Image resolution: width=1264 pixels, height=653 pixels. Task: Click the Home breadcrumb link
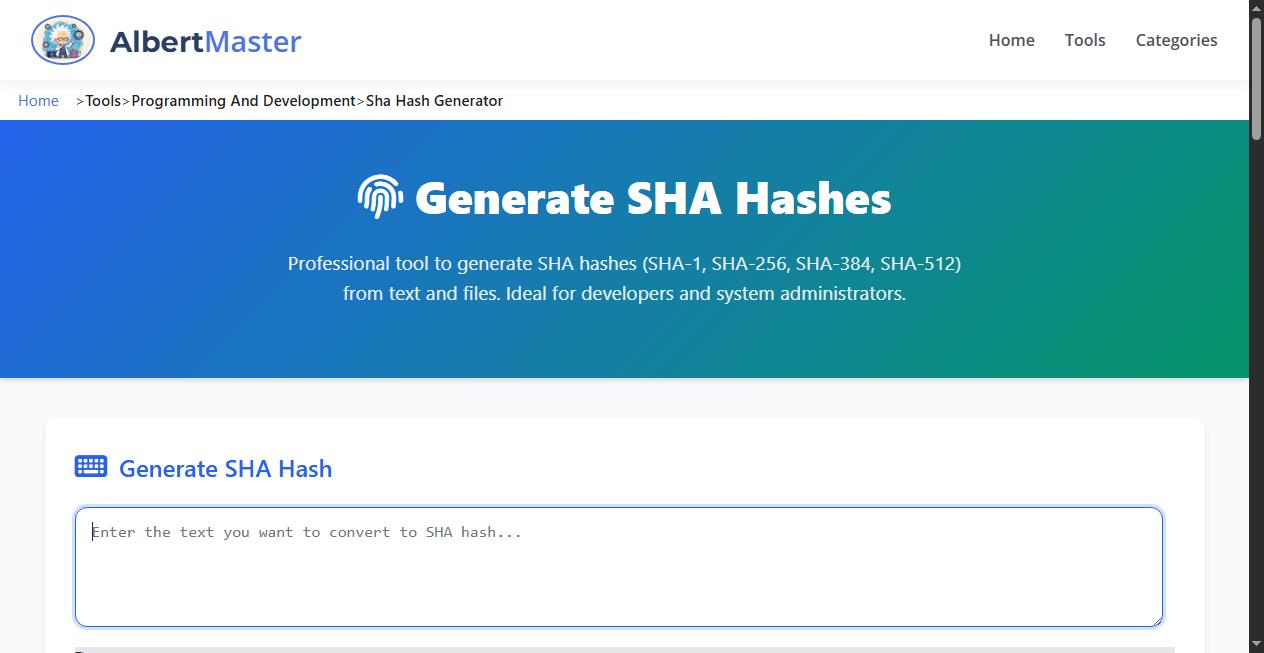pyautogui.click(x=38, y=100)
